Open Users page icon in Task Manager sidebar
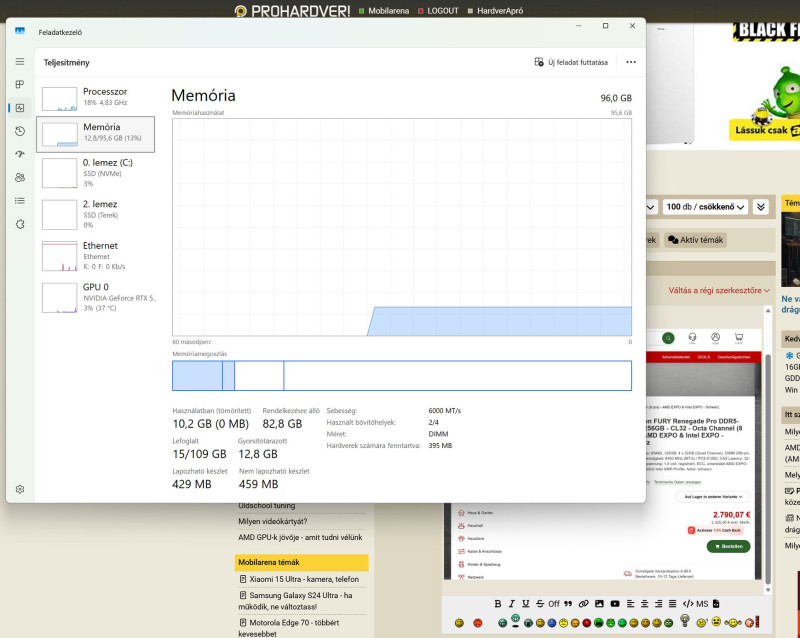 pos(20,177)
